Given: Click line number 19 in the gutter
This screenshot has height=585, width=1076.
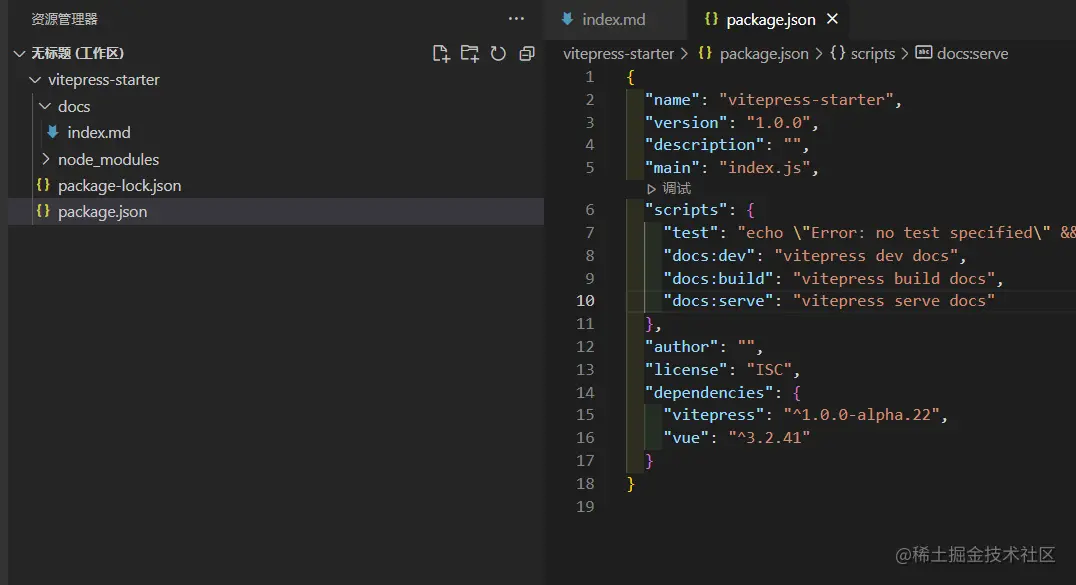Looking at the screenshot, I should pyautogui.click(x=585, y=507).
